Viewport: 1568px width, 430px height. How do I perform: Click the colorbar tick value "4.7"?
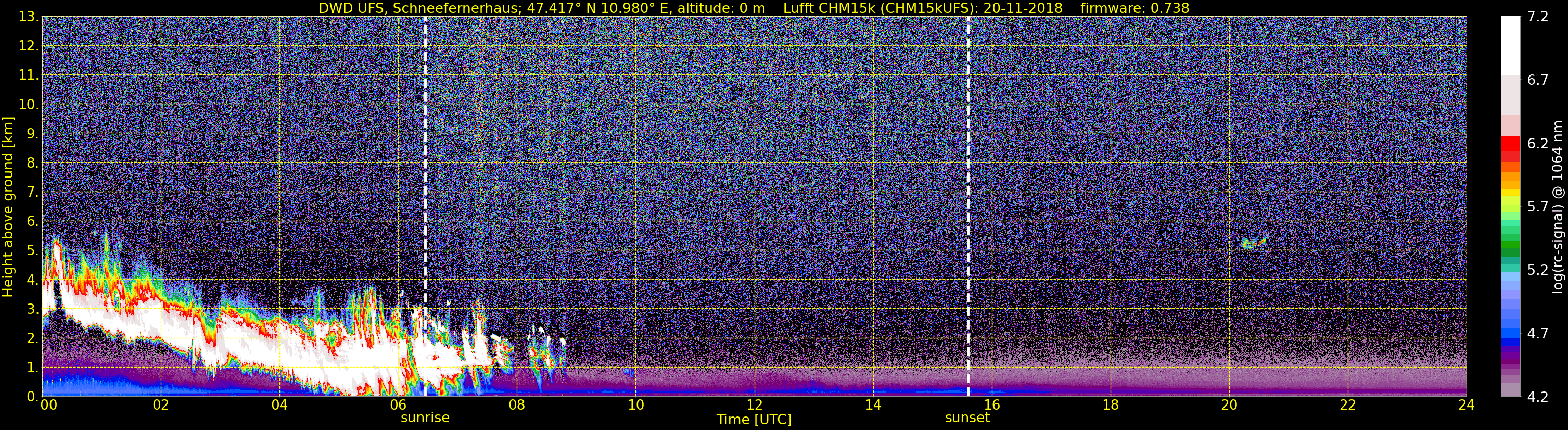pos(1538,333)
